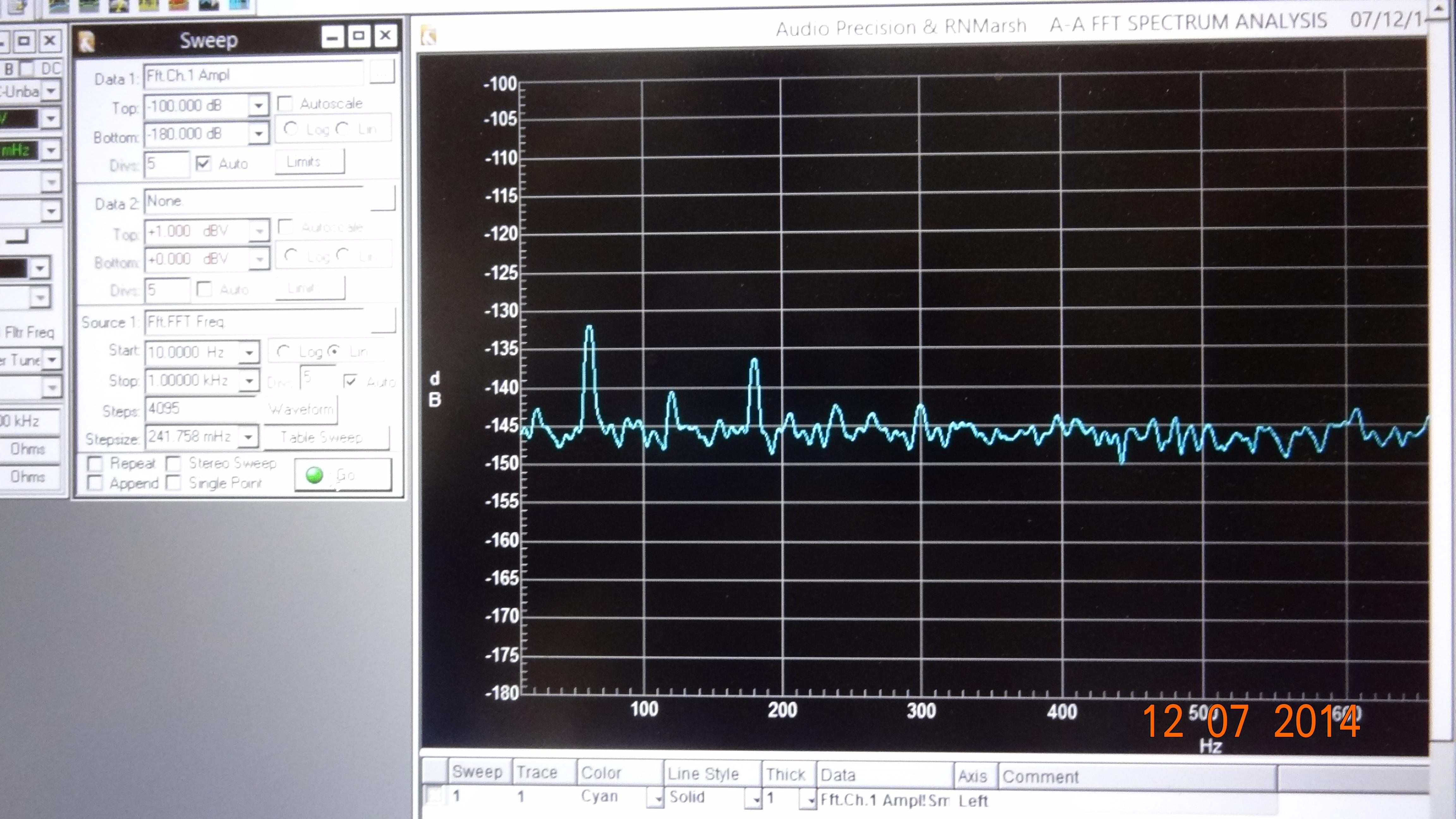Close the Sweep window
1456x819 pixels.
click(386, 36)
